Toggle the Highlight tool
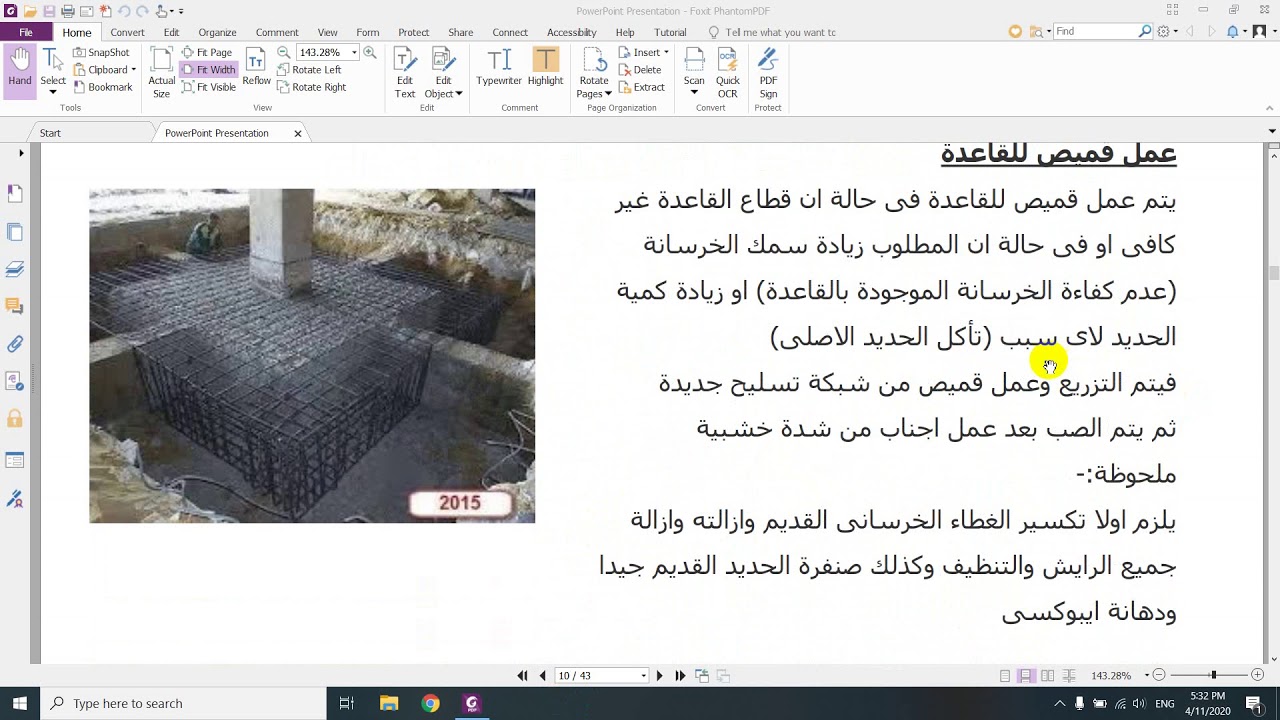Image resolution: width=1280 pixels, height=720 pixels. [545, 67]
